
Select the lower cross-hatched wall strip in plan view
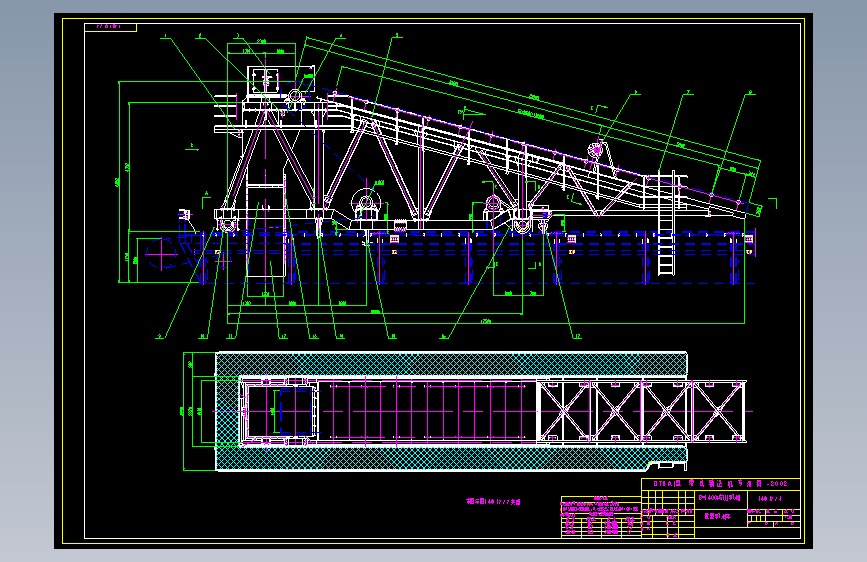[x=451, y=457]
